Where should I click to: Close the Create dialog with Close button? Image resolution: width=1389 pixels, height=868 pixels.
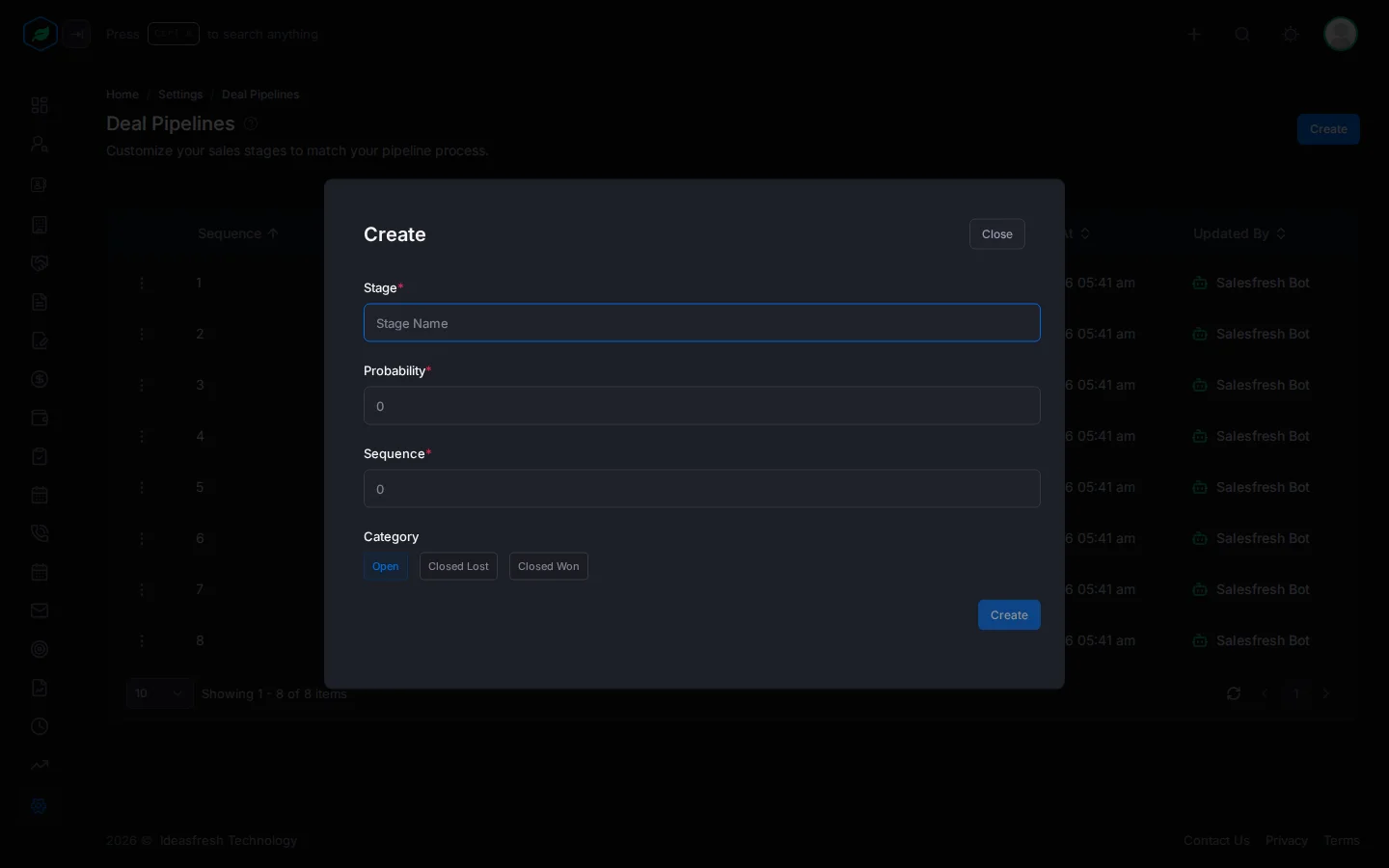tap(997, 234)
